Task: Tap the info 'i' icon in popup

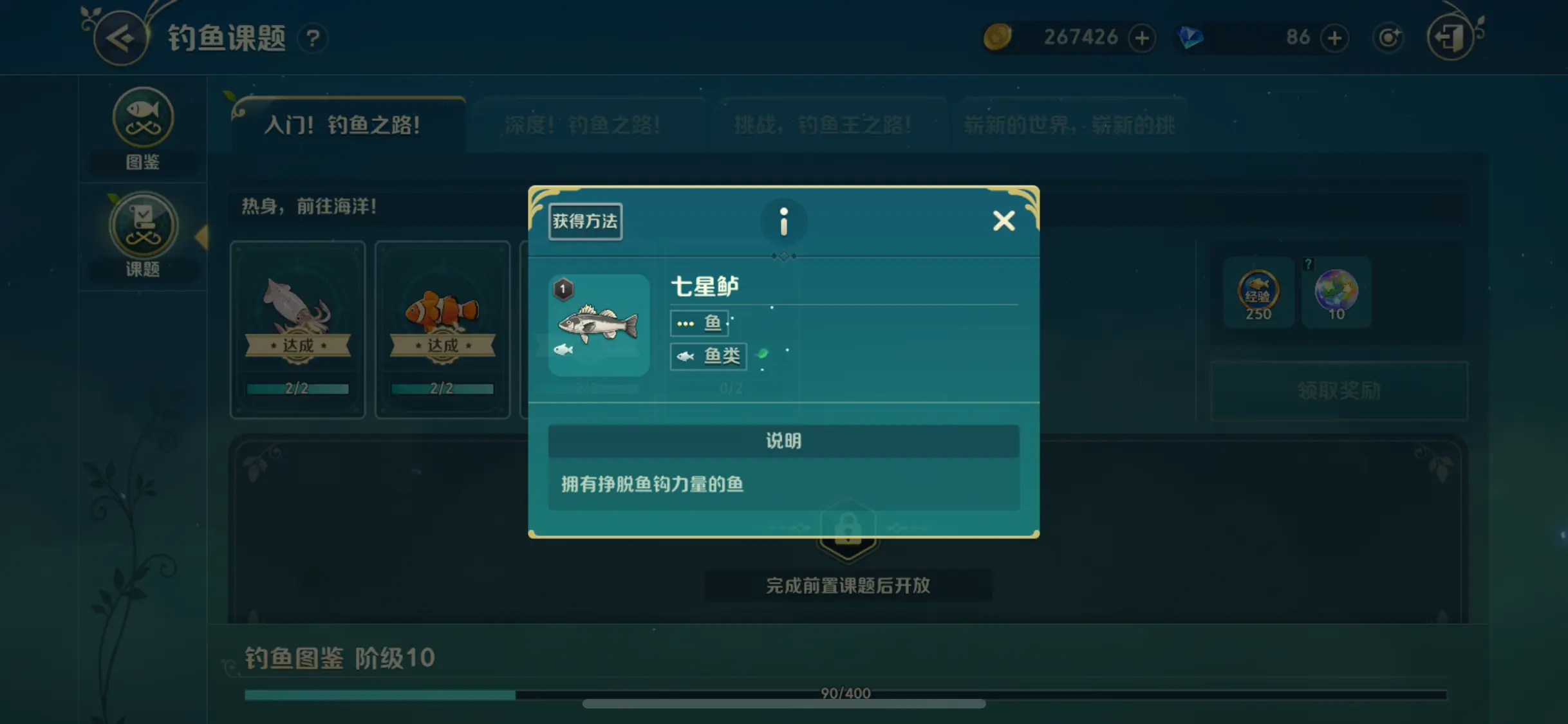Action: pyautogui.click(x=783, y=221)
